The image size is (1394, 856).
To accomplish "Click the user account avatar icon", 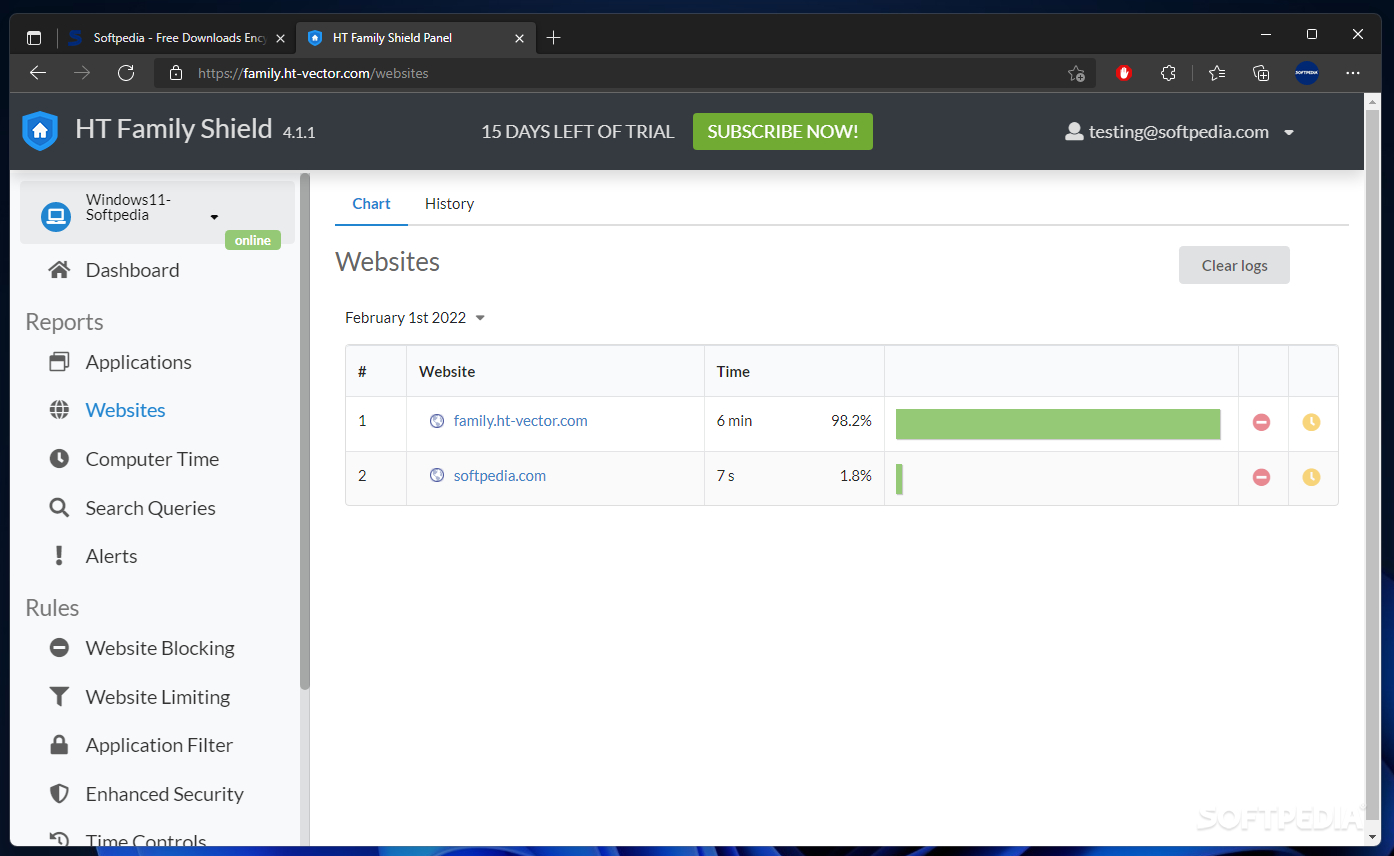I will coord(1074,132).
